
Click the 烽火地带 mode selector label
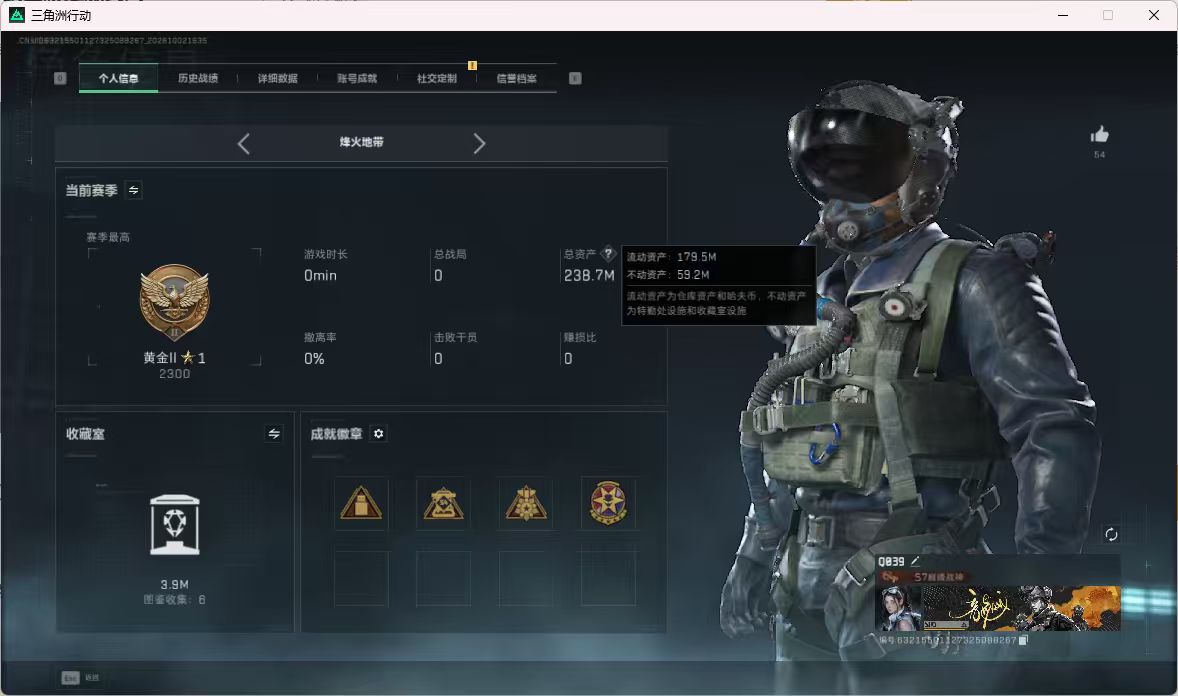[361, 142]
